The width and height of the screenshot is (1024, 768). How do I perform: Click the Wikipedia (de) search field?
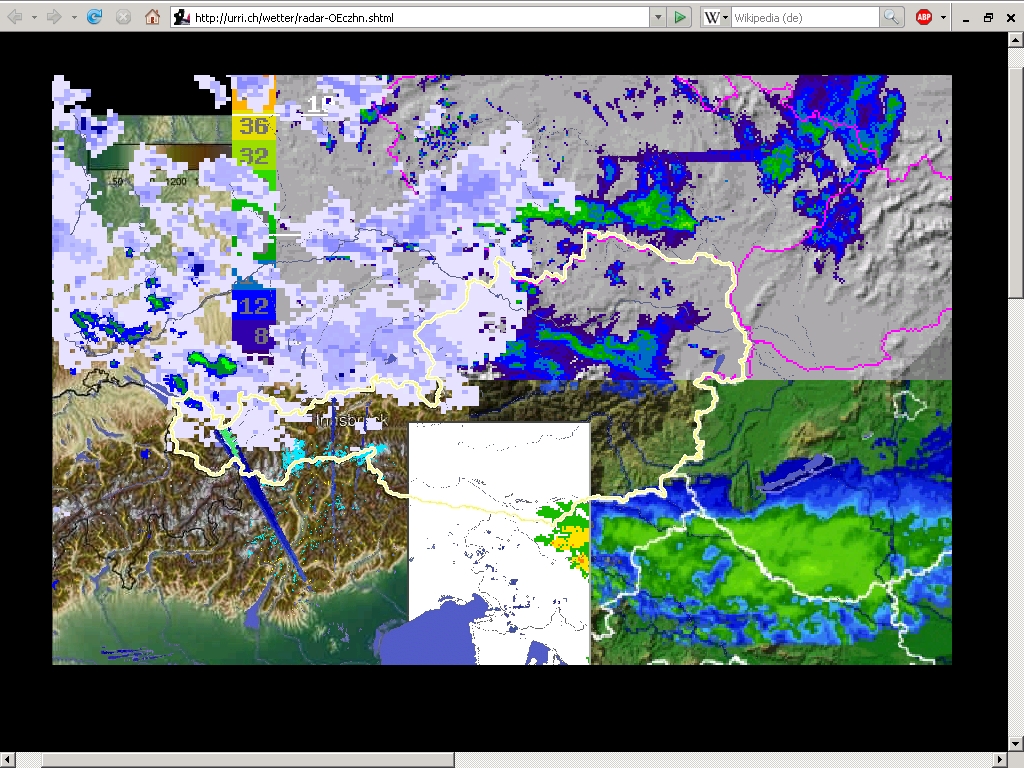click(806, 18)
